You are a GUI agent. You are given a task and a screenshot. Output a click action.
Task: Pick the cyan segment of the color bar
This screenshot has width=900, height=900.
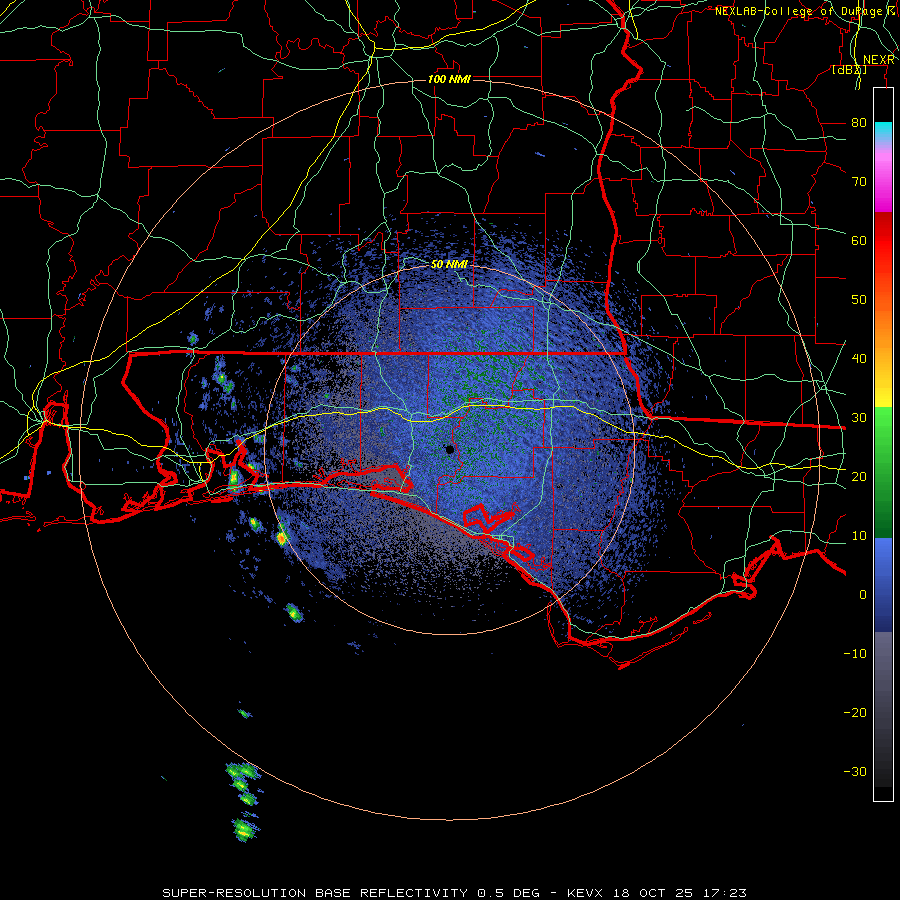click(x=883, y=133)
